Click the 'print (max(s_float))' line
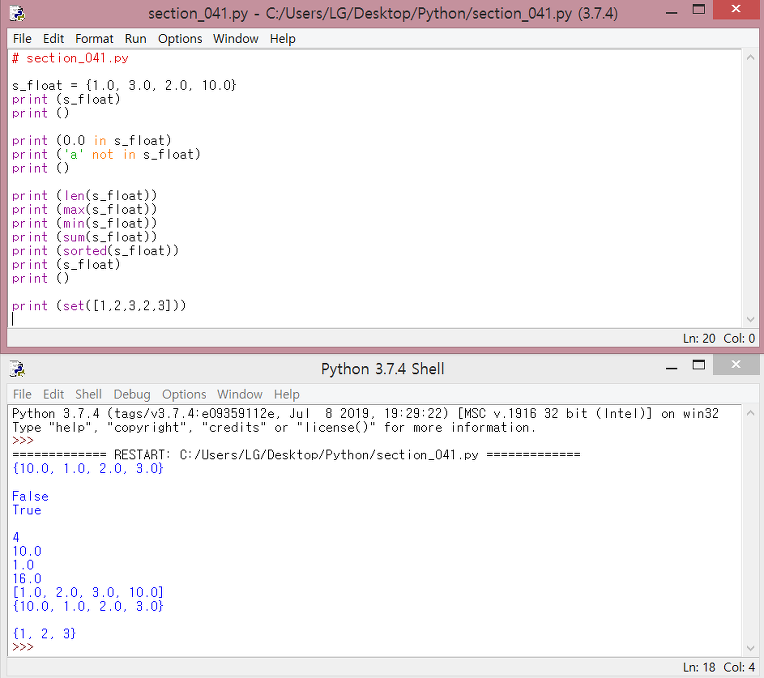Viewport: 764px width, 678px height. [84, 209]
